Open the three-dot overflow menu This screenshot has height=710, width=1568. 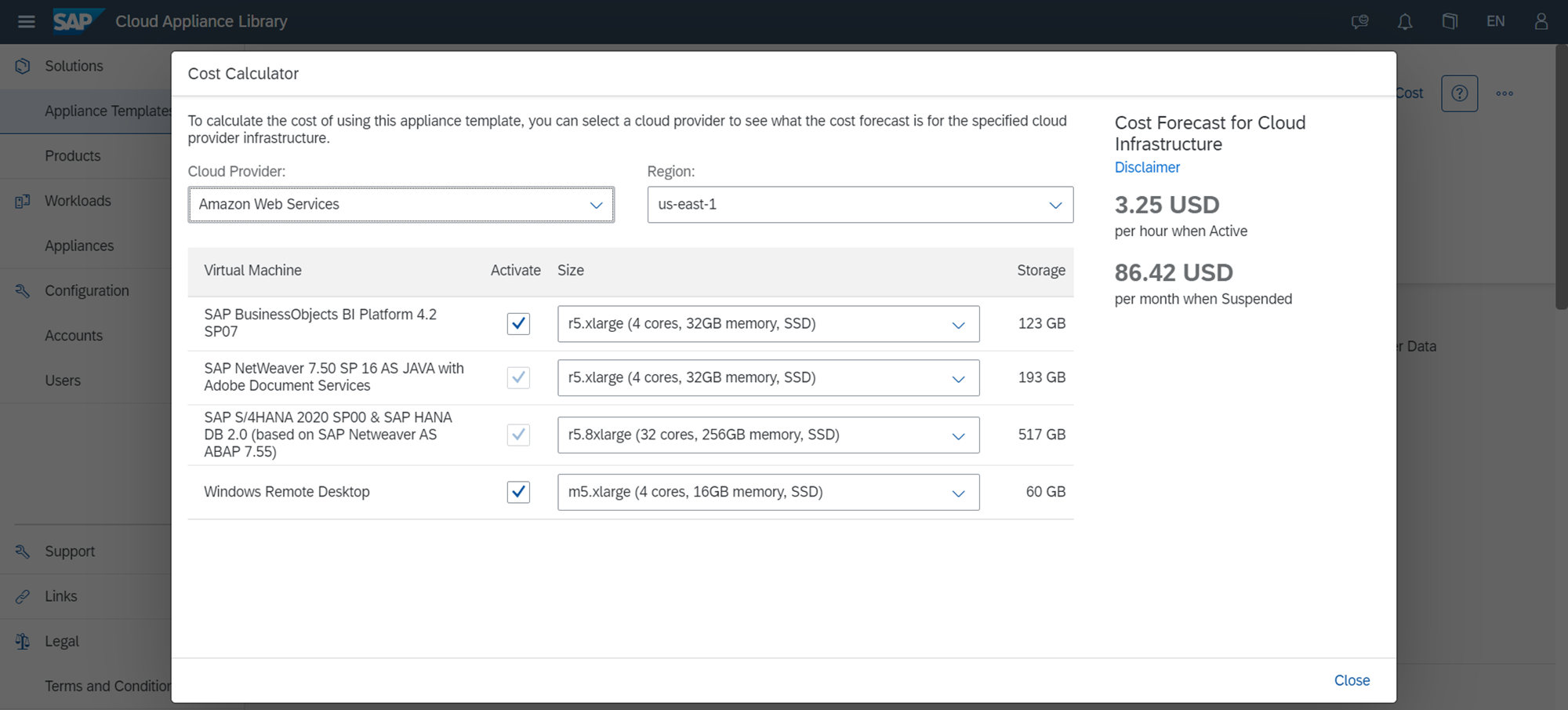tap(1504, 93)
